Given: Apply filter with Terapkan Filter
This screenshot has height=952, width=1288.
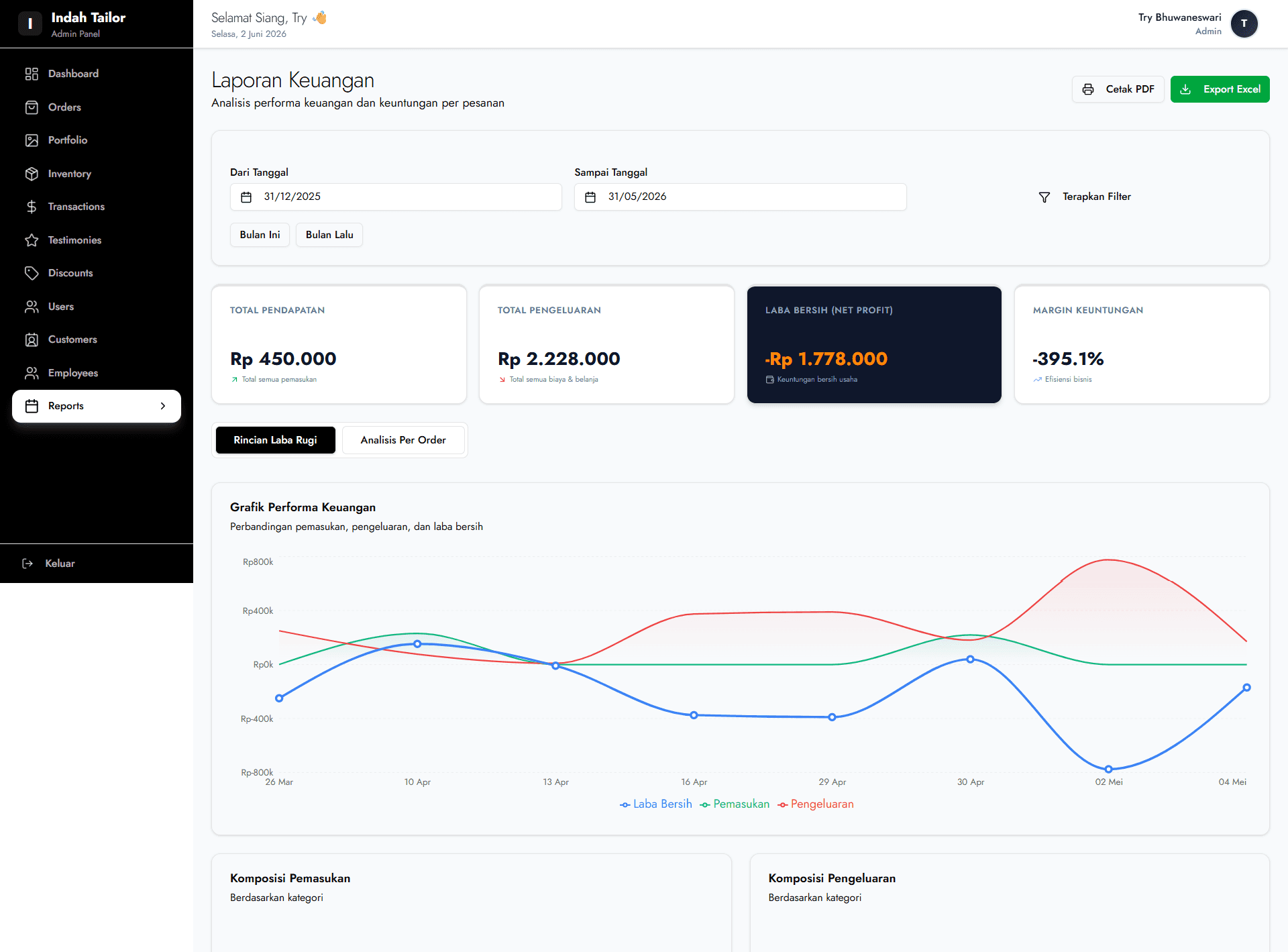Looking at the screenshot, I should (x=1085, y=197).
